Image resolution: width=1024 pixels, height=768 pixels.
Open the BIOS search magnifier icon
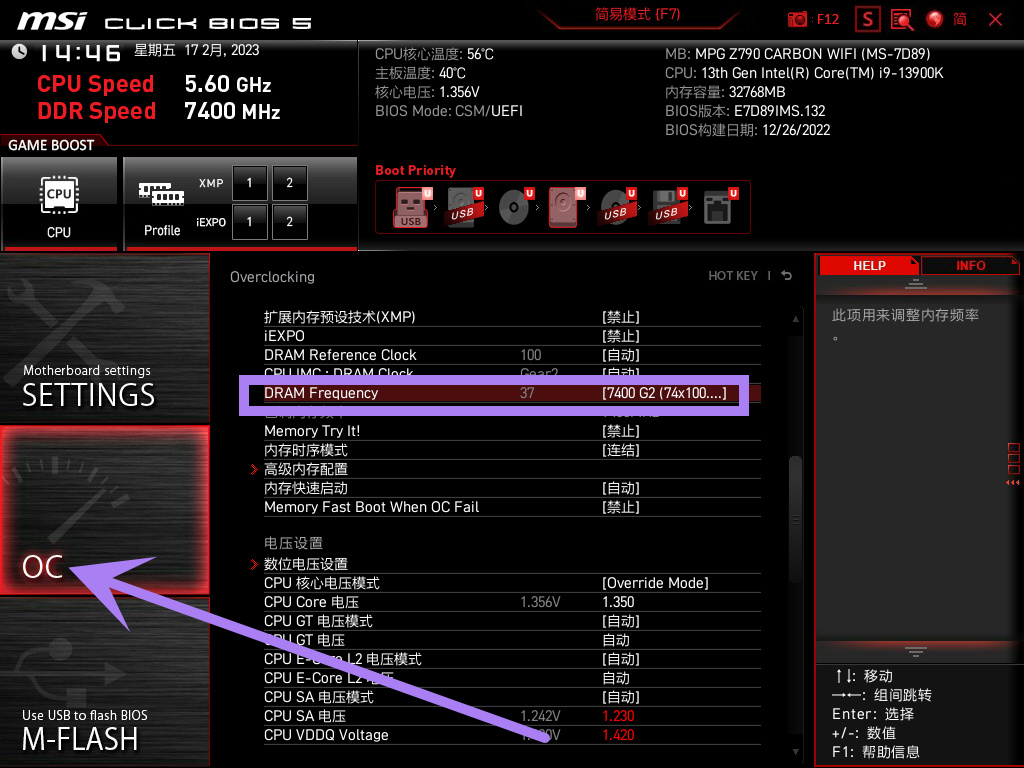[901, 20]
